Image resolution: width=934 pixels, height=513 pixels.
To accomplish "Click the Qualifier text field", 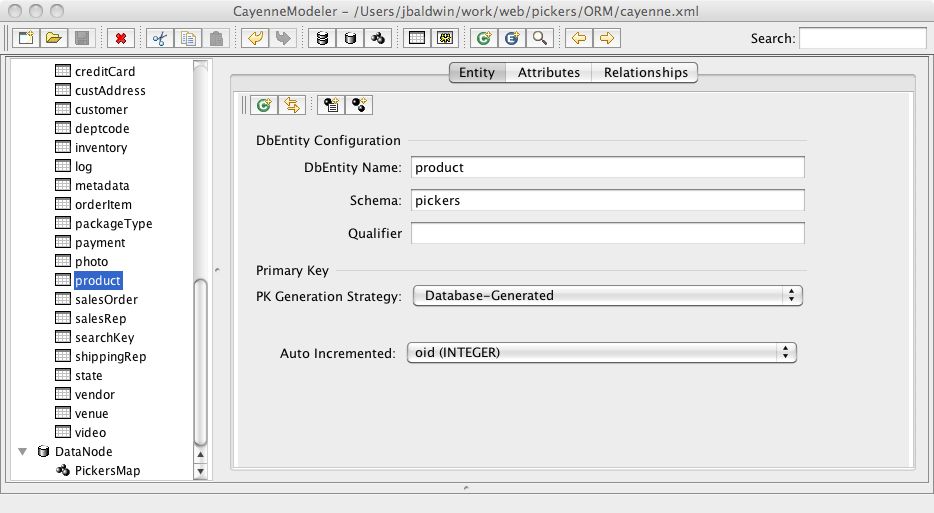I will tap(607, 233).
